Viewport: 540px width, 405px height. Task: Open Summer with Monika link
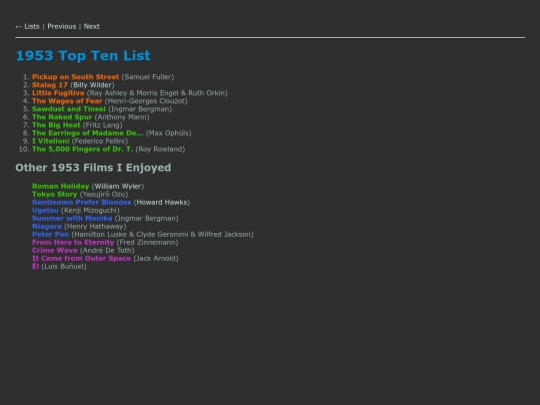click(x=72, y=218)
